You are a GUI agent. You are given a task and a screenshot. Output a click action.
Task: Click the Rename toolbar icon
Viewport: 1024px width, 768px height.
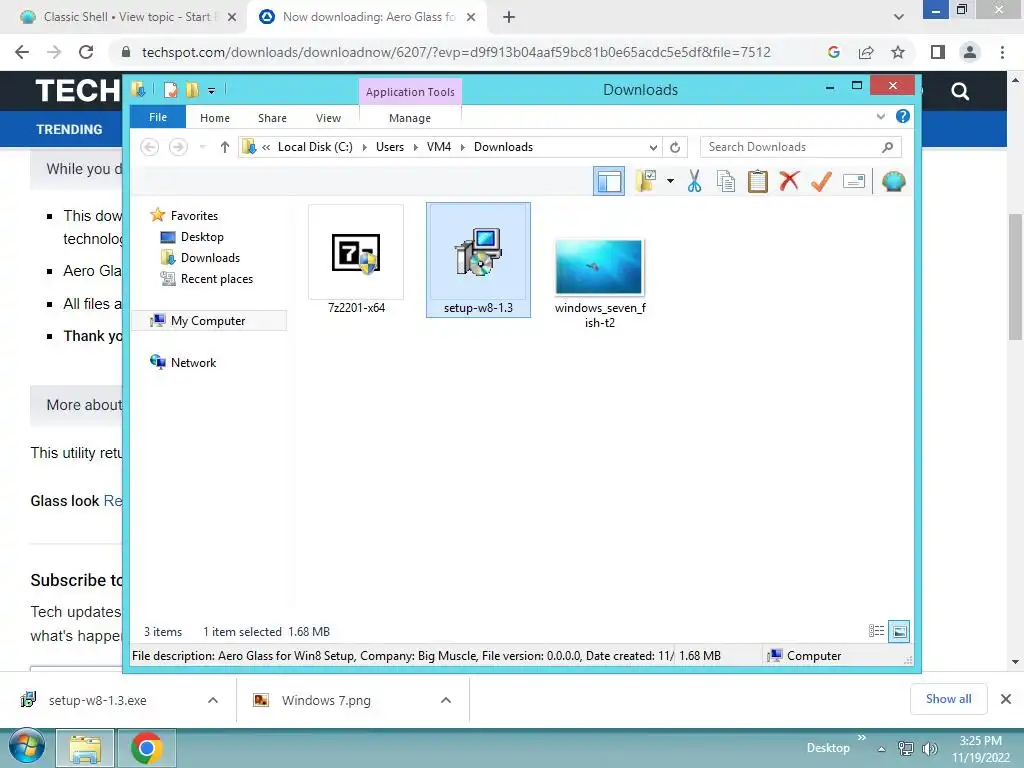click(854, 181)
